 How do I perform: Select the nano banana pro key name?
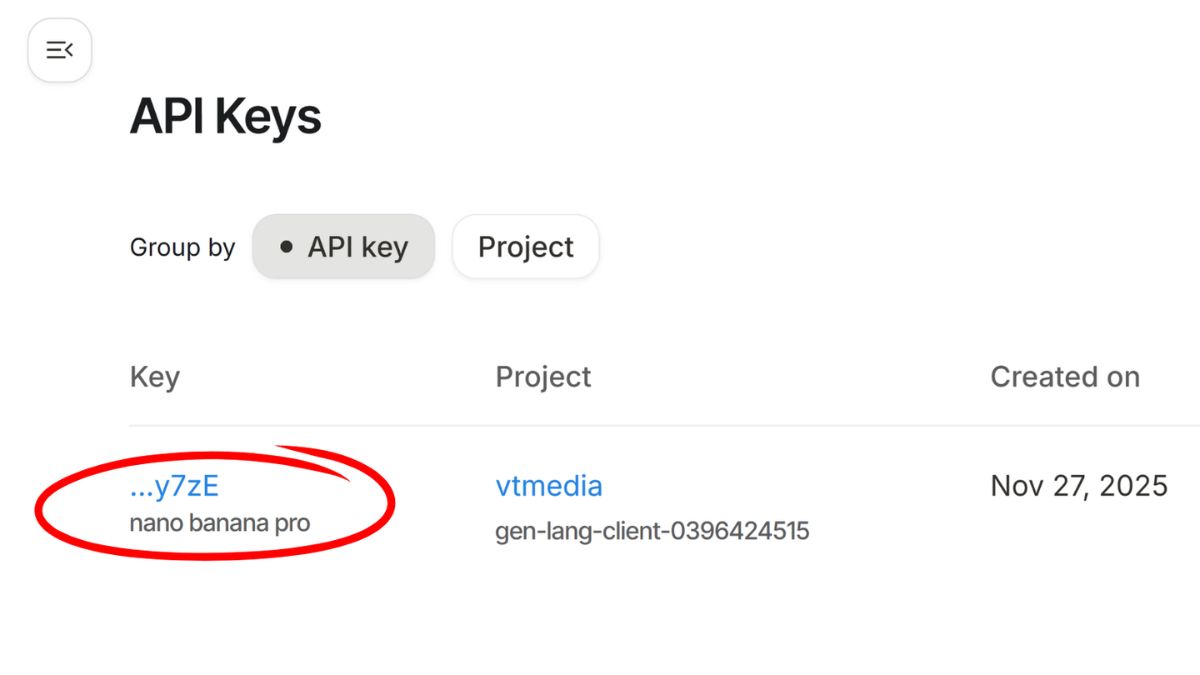(220, 523)
